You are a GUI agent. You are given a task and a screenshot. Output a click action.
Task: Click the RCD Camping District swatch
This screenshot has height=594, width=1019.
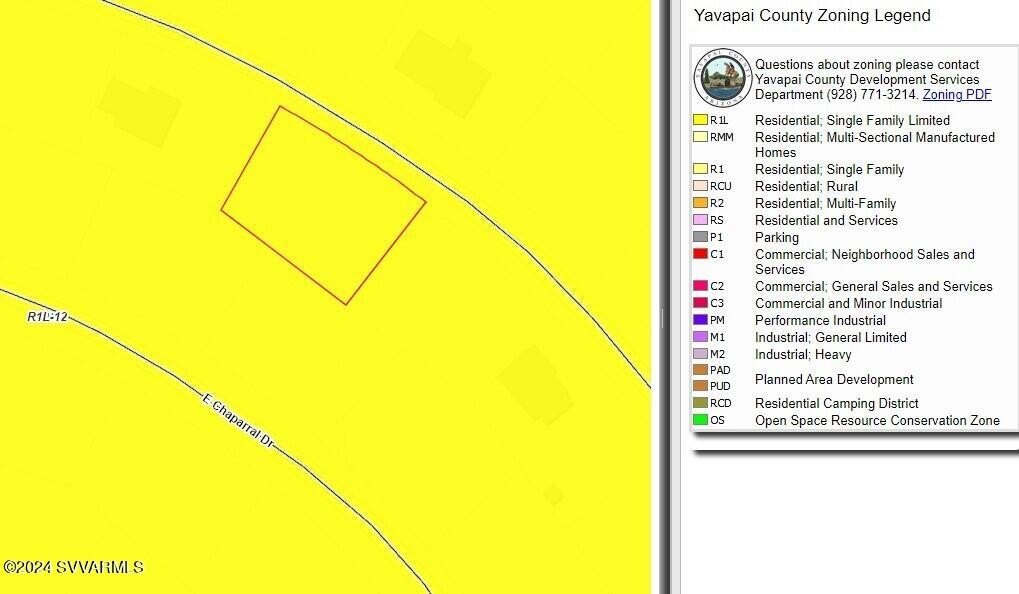pyautogui.click(x=700, y=403)
